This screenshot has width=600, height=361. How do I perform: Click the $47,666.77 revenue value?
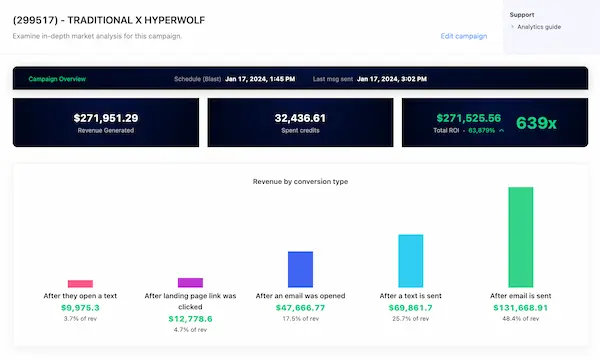(x=300, y=307)
